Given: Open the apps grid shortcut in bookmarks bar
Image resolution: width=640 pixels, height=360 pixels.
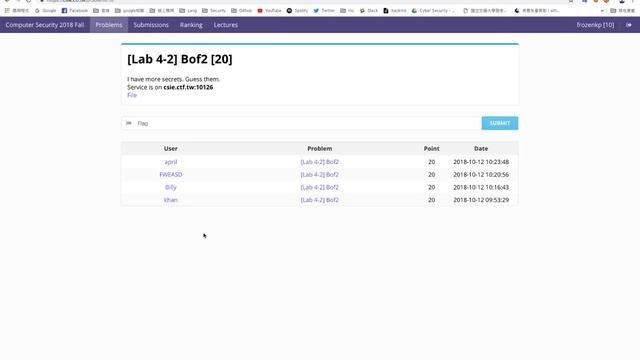Looking at the screenshot, I should click(17, 11).
